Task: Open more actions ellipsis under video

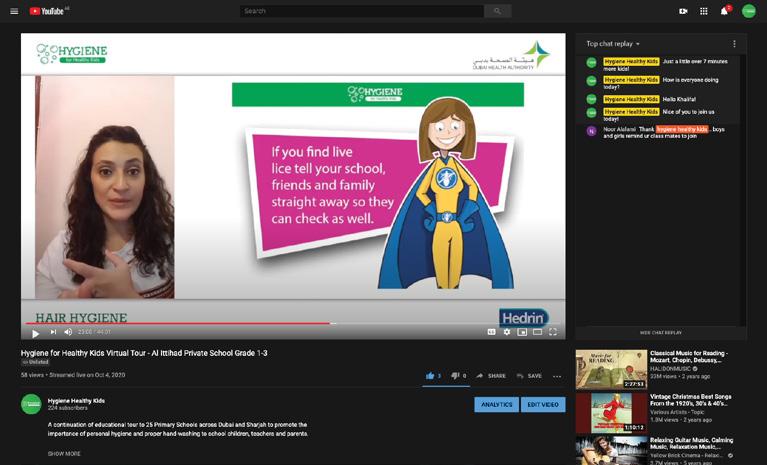Action: pyautogui.click(x=557, y=376)
